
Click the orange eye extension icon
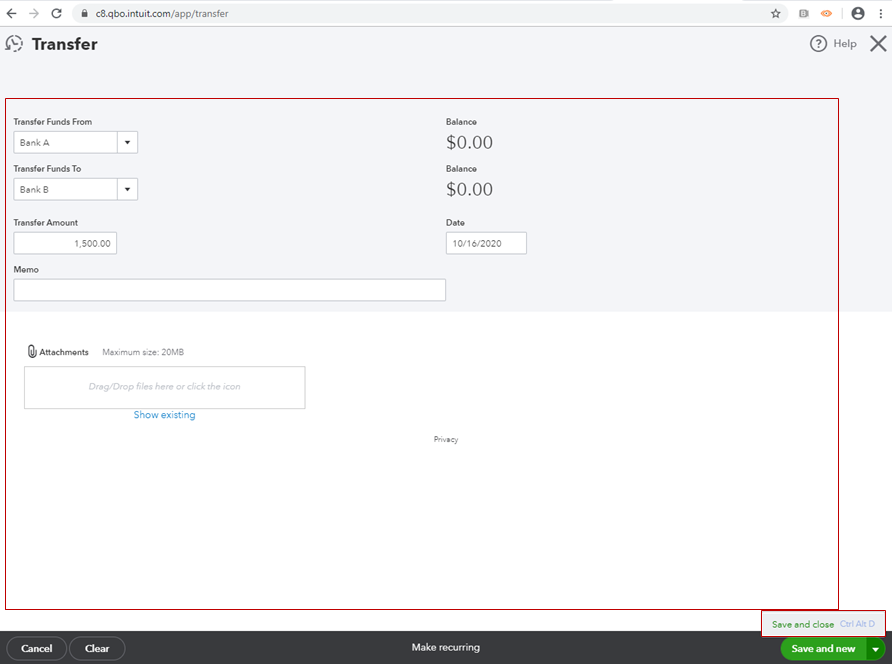826,14
